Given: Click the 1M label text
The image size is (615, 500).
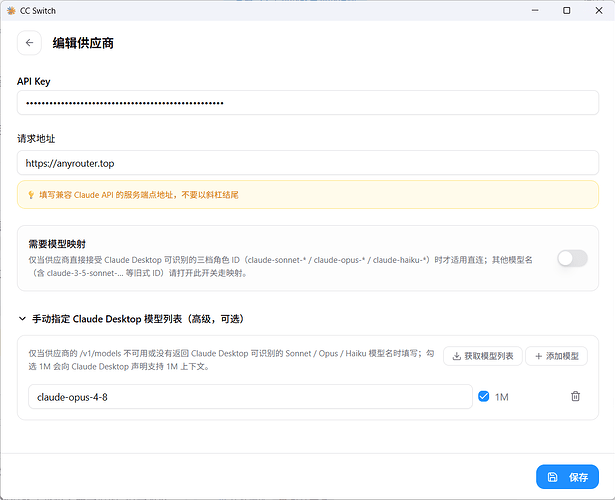Looking at the screenshot, I should pos(501,397).
